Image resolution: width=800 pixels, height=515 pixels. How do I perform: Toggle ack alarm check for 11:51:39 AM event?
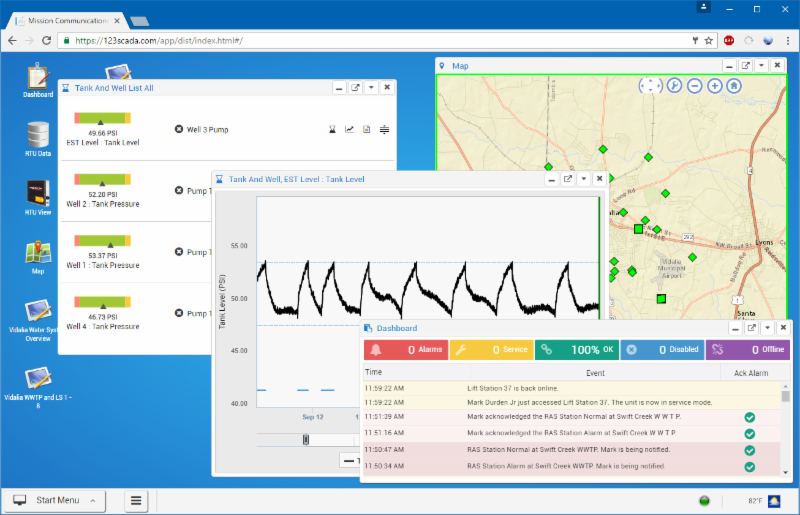pos(749,417)
